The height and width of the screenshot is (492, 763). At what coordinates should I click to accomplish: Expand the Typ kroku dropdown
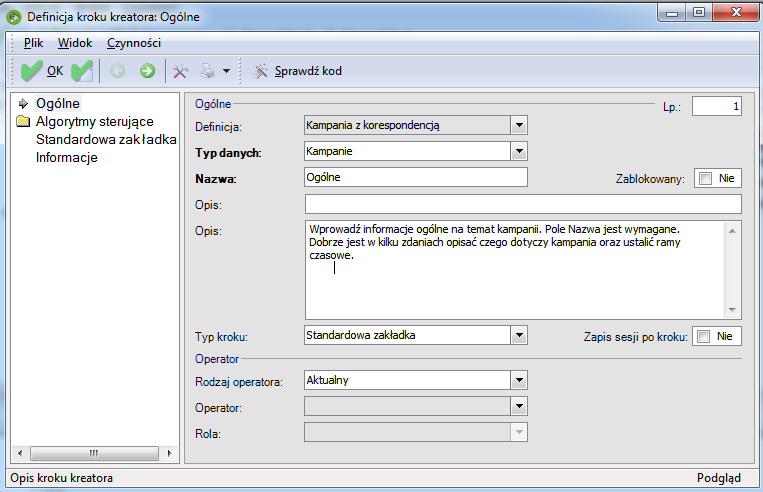(519, 335)
